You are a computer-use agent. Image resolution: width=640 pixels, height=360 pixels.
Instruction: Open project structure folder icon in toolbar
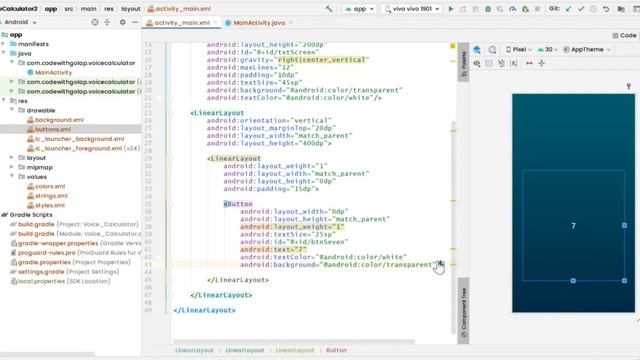621,9
